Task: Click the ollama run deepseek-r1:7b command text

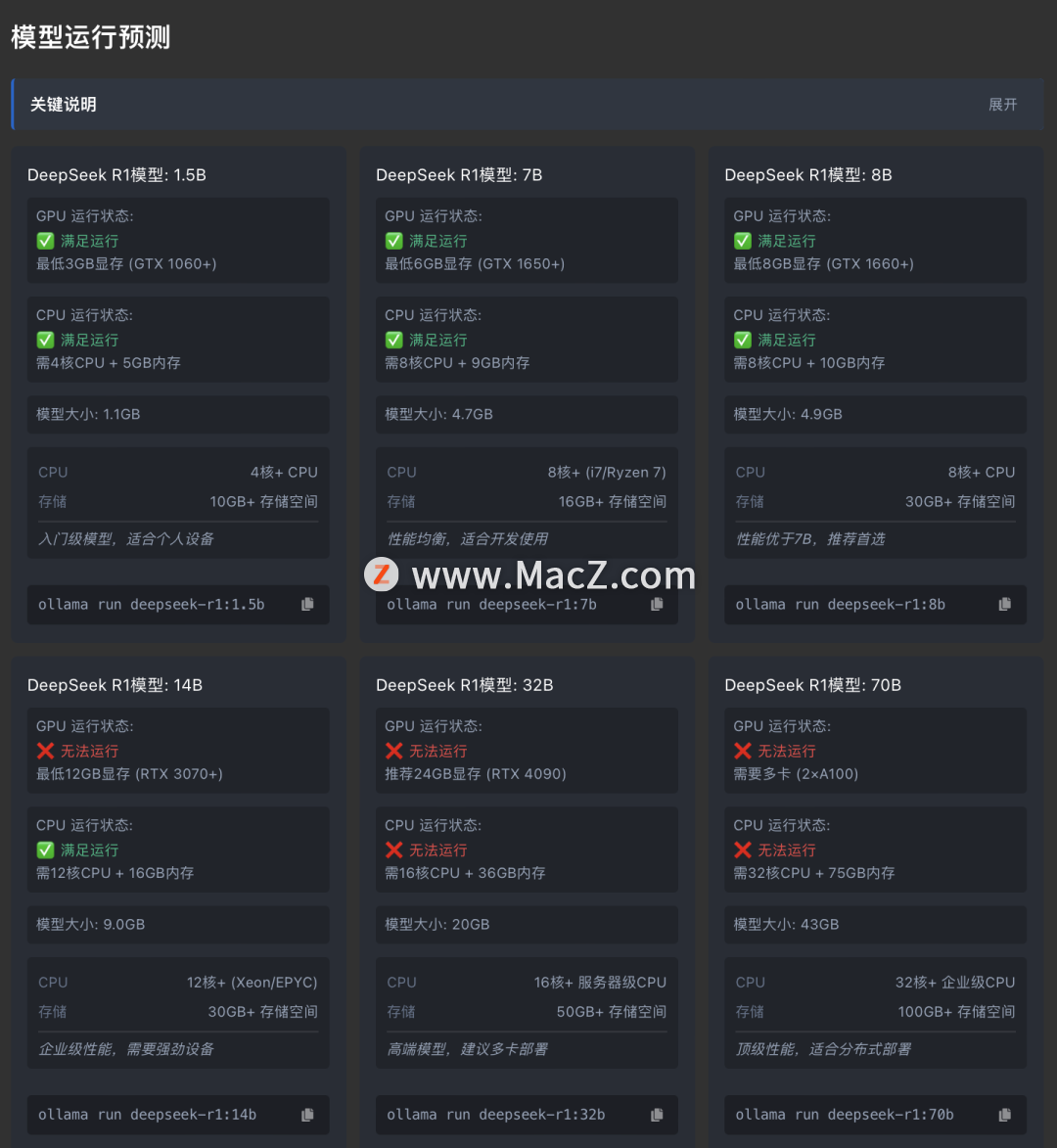Action: pyautogui.click(x=491, y=605)
